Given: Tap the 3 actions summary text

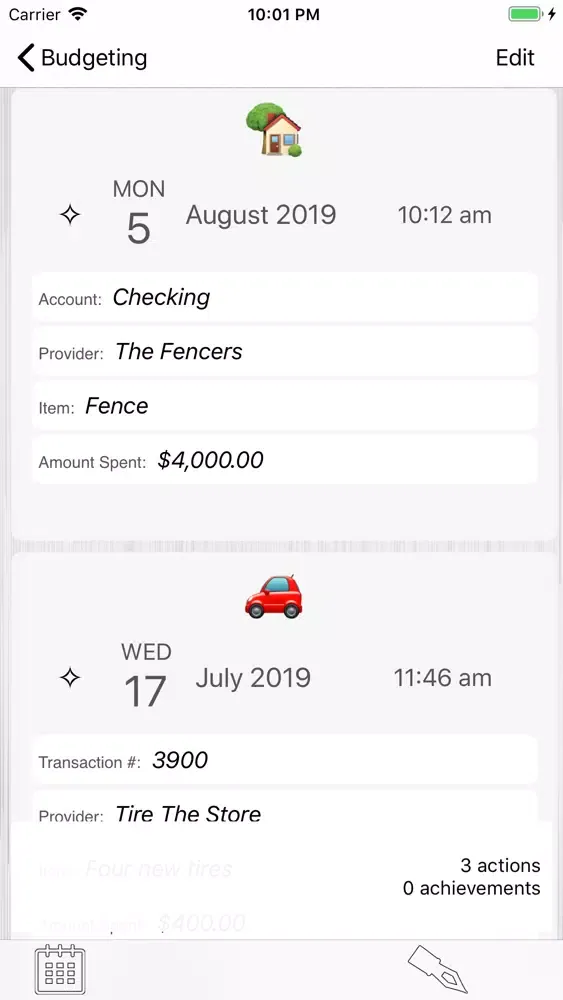Looking at the screenshot, I should [x=501, y=865].
